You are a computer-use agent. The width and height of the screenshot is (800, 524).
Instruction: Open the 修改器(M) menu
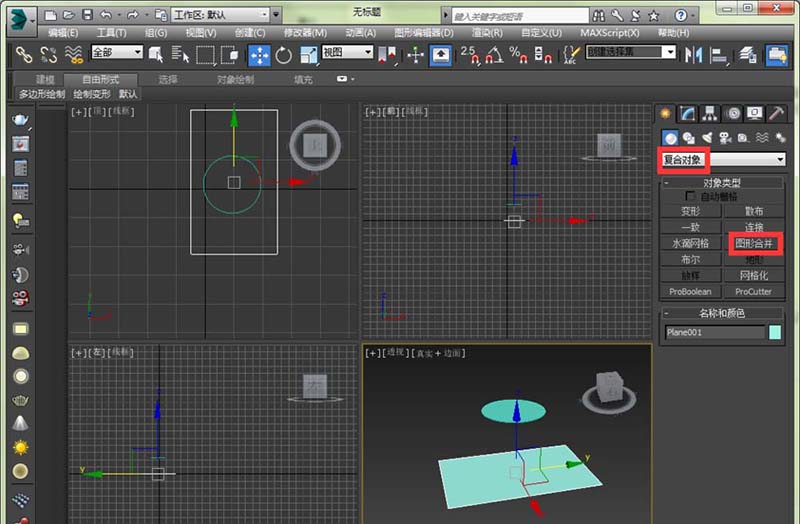click(x=305, y=33)
